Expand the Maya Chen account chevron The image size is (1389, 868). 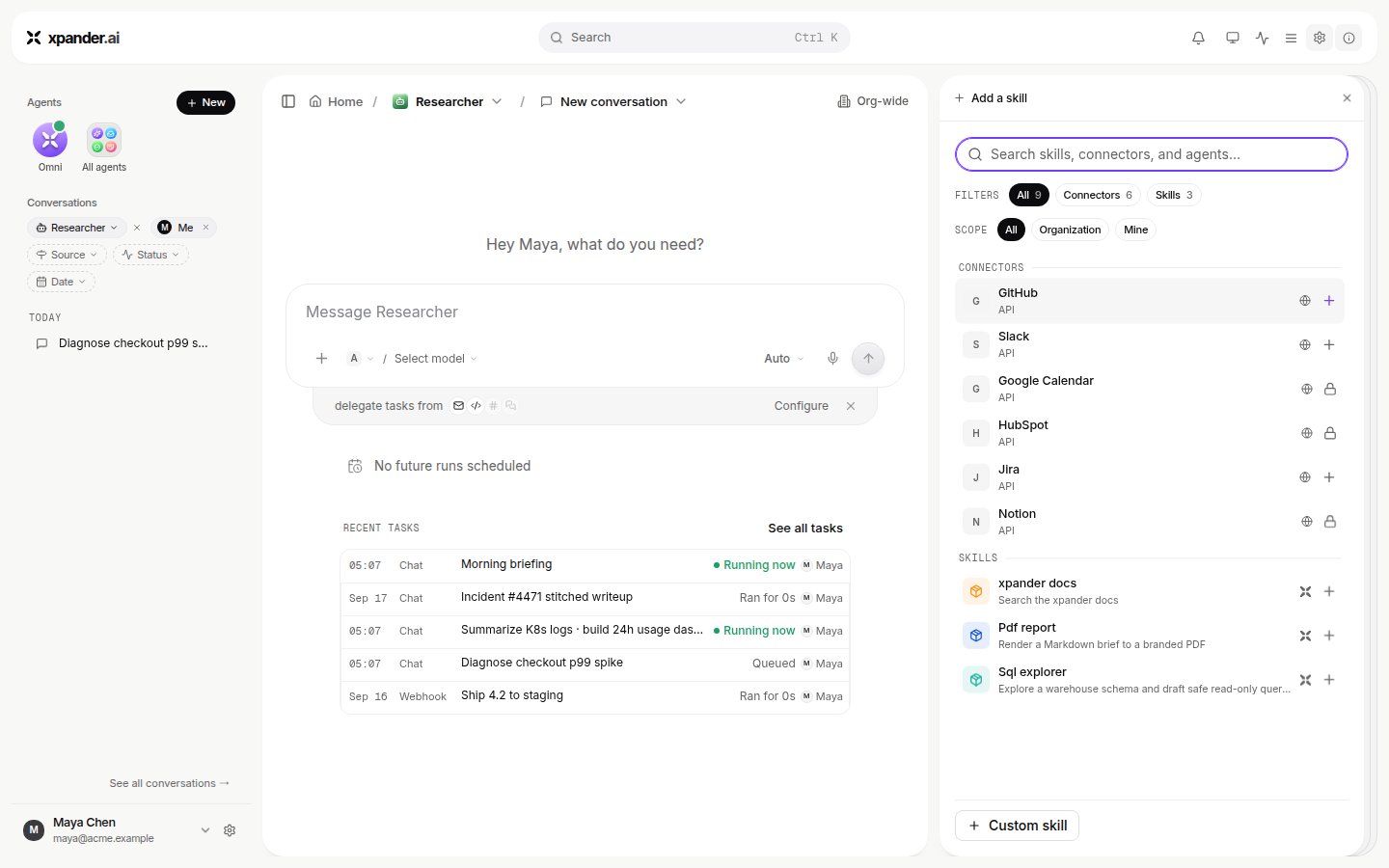click(x=204, y=830)
